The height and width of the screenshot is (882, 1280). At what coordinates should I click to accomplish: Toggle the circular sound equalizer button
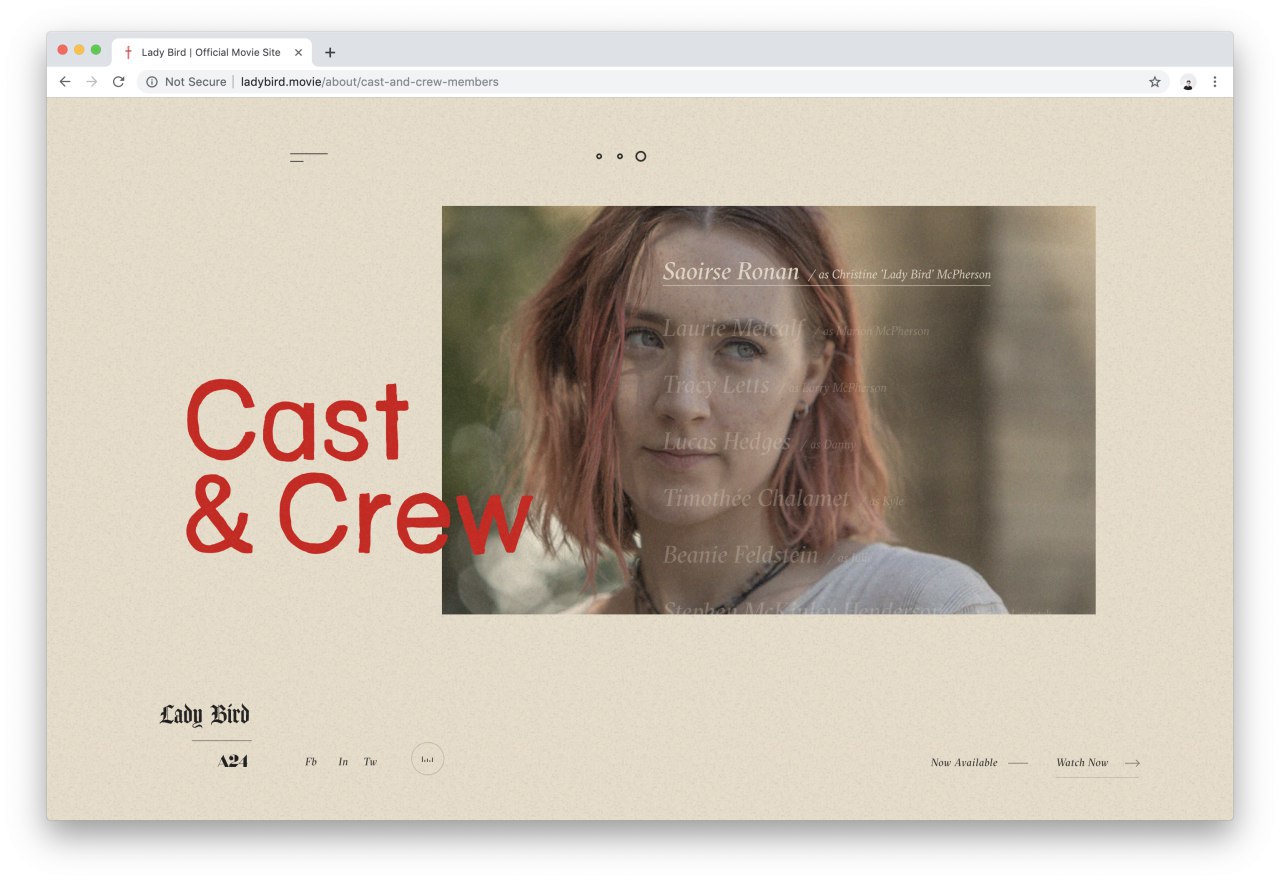click(x=428, y=759)
